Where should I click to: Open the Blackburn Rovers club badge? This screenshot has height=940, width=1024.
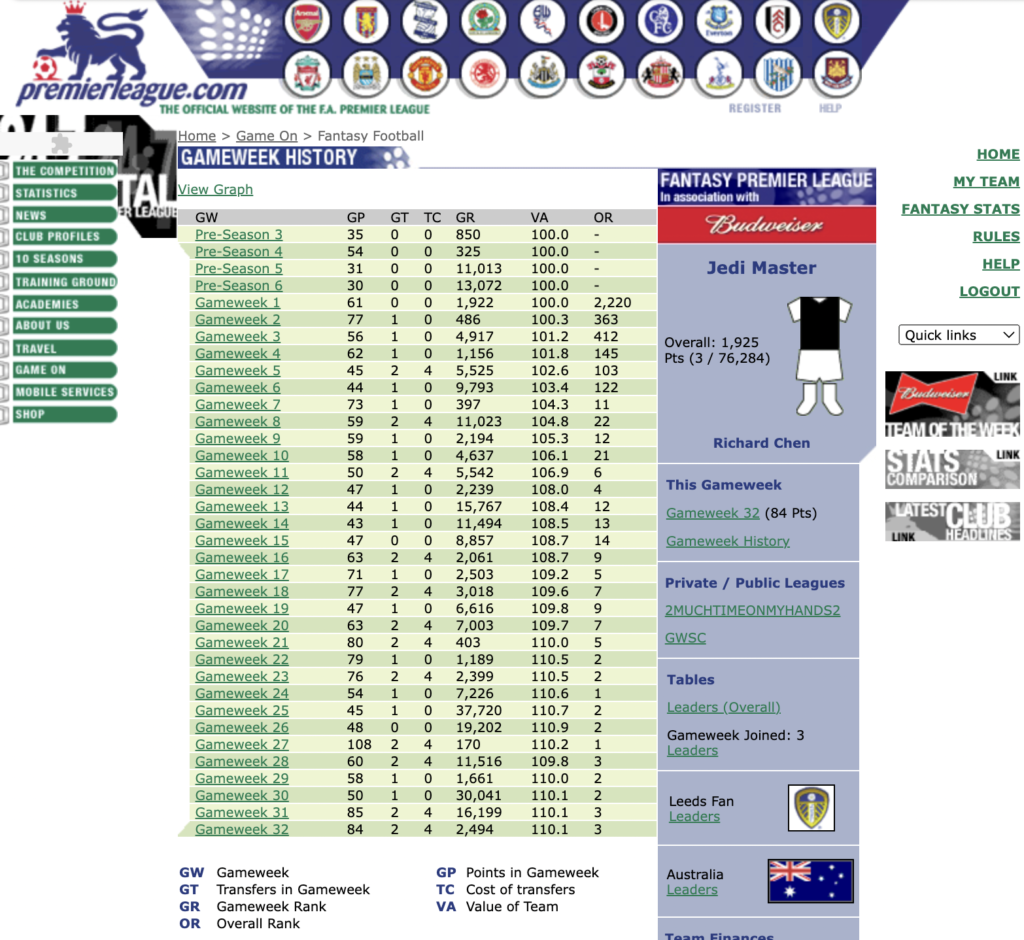click(483, 21)
